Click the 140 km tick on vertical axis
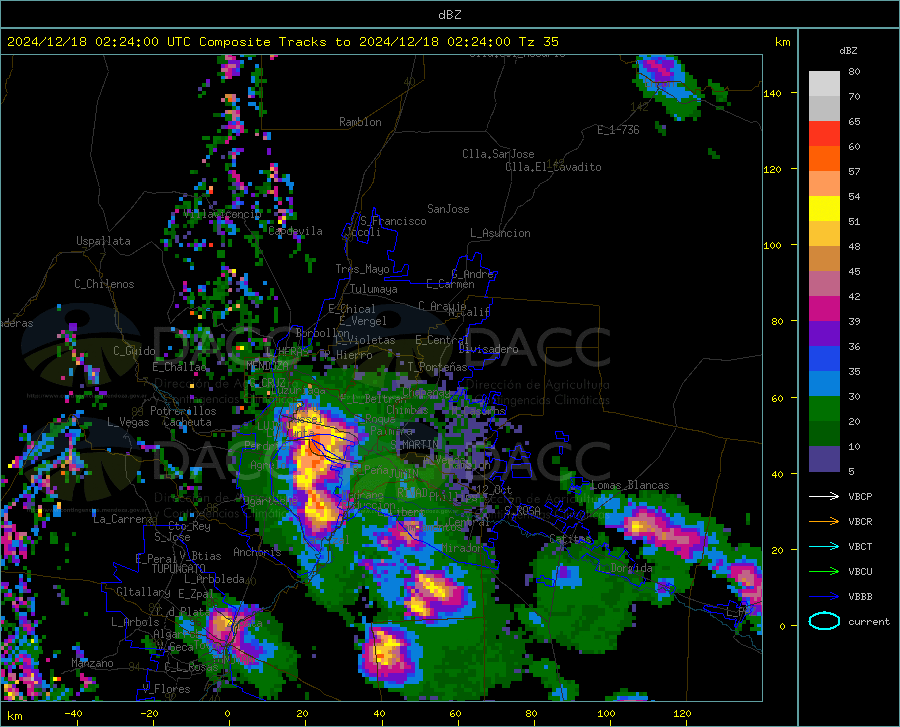The image size is (900, 727). (x=772, y=93)
